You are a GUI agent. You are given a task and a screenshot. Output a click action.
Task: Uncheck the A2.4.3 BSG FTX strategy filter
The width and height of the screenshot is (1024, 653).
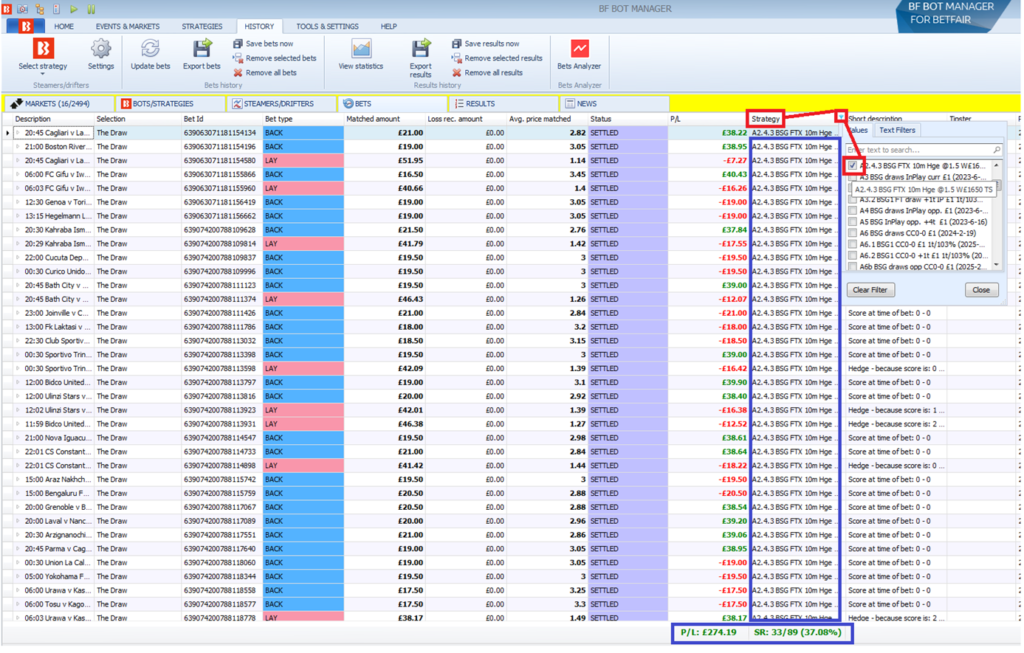[x=852, y=166]
